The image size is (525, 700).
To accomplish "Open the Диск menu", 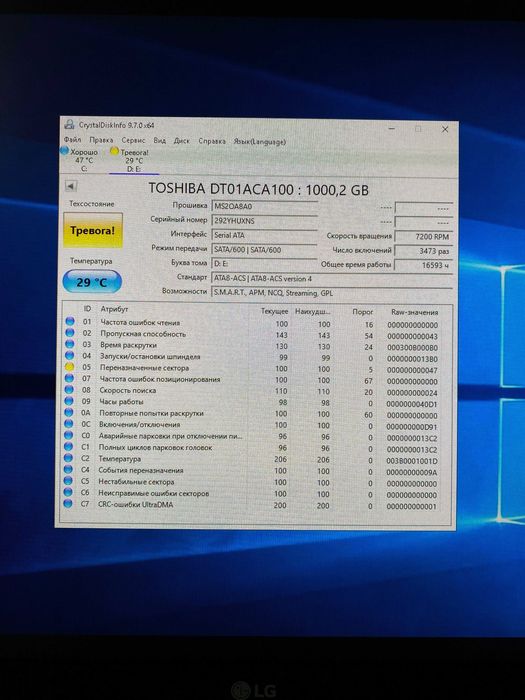I will [x=181, y=141].
